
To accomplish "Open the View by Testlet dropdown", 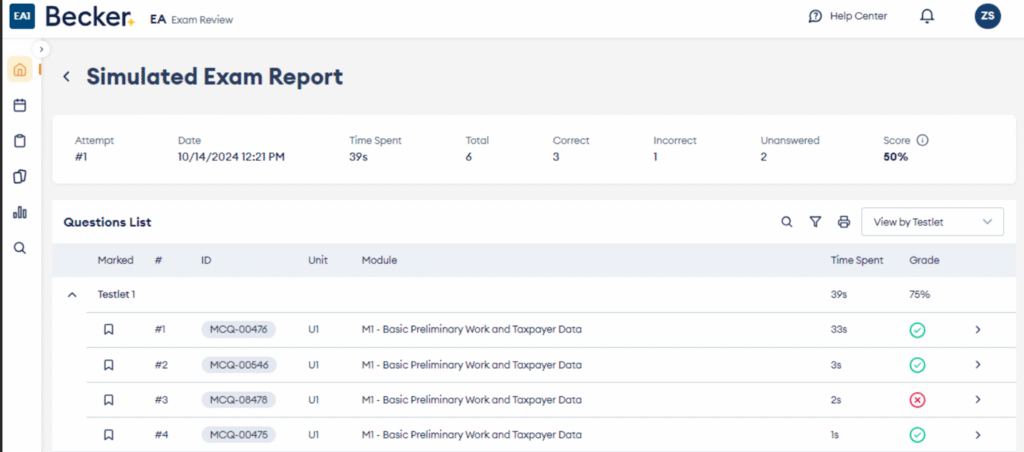I will pyautogui.click(x=932, y=222).
